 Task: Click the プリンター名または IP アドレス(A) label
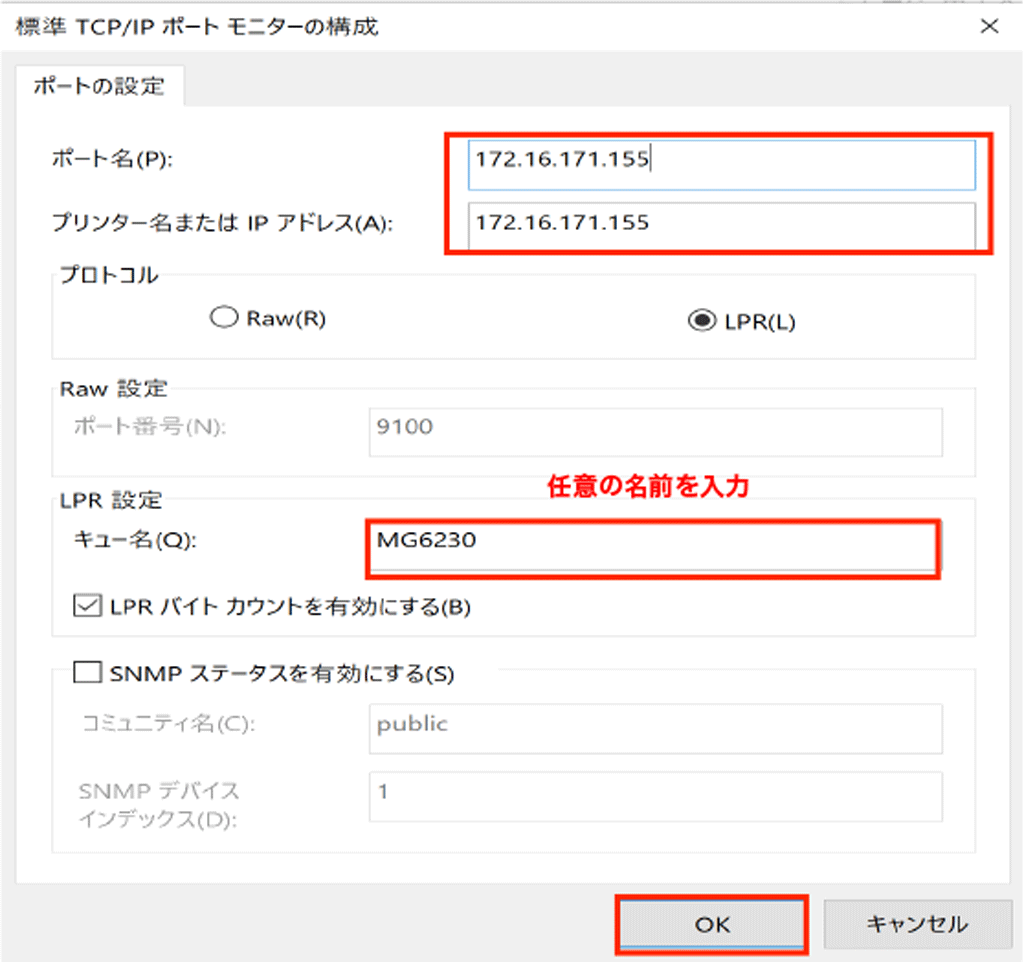222,224
